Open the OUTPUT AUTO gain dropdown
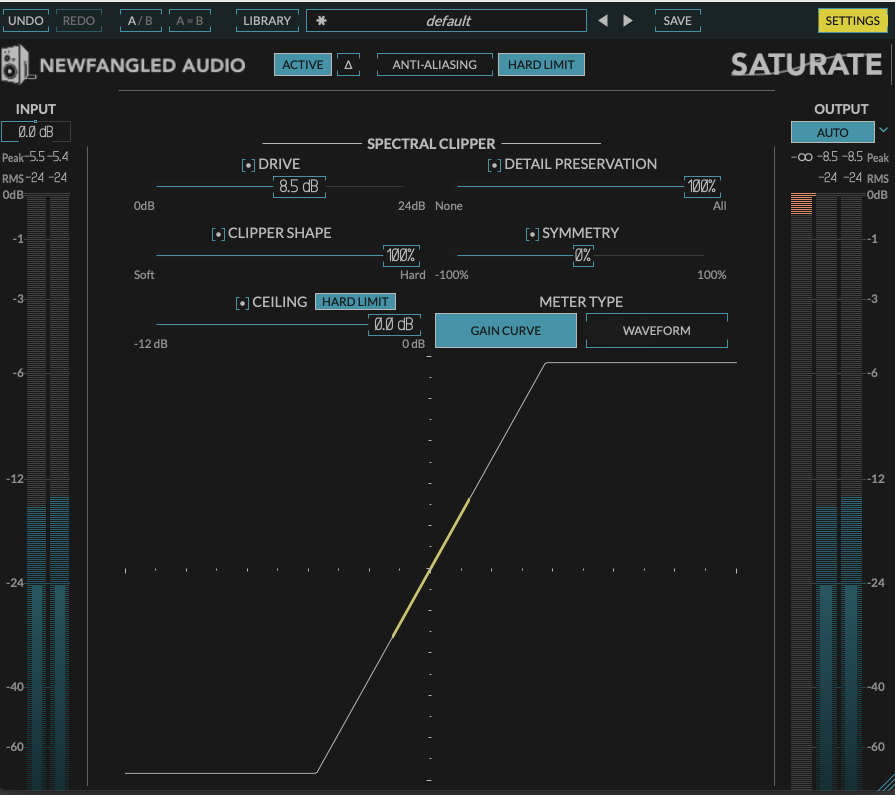The image size is (895, 795). point(832,131)
